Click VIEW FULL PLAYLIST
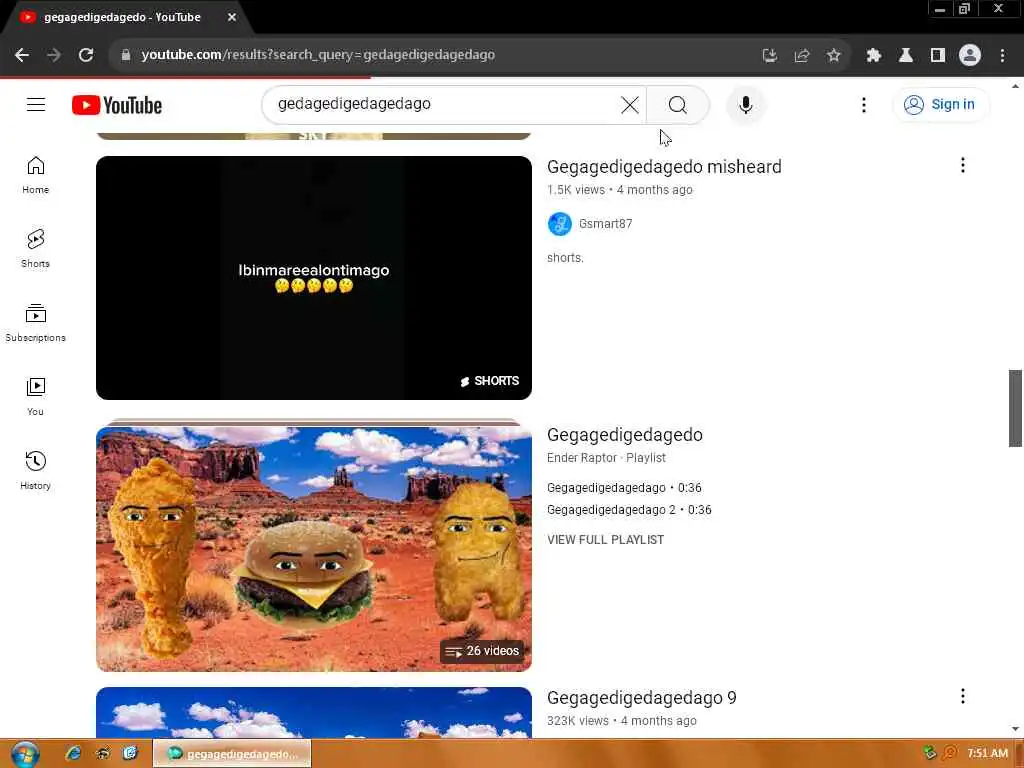The width and height of the screenshot is (1024, 768). (x=605, y=540)
